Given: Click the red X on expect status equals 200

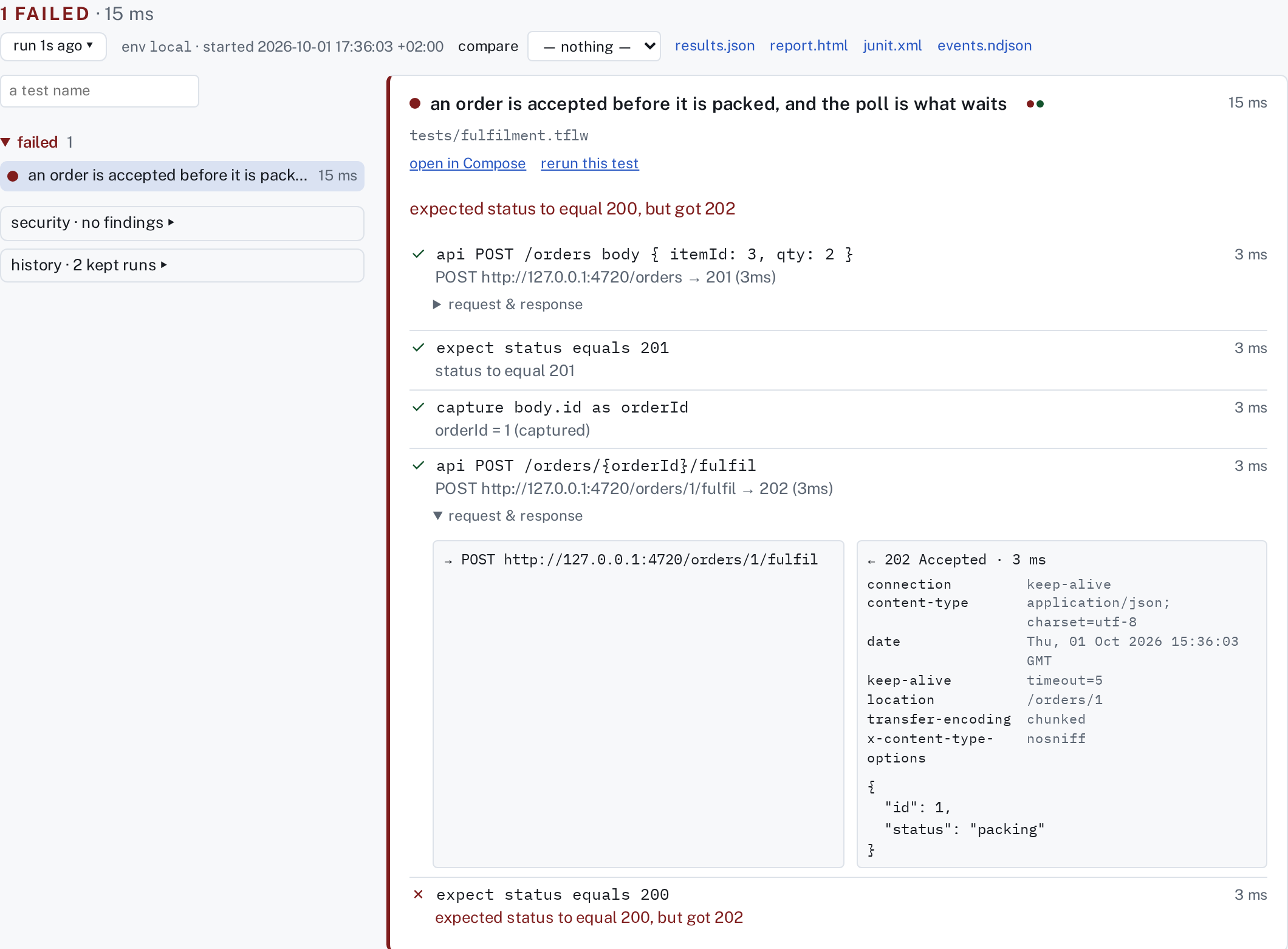Looking at the screenshot, I should (x=418, y=894).
